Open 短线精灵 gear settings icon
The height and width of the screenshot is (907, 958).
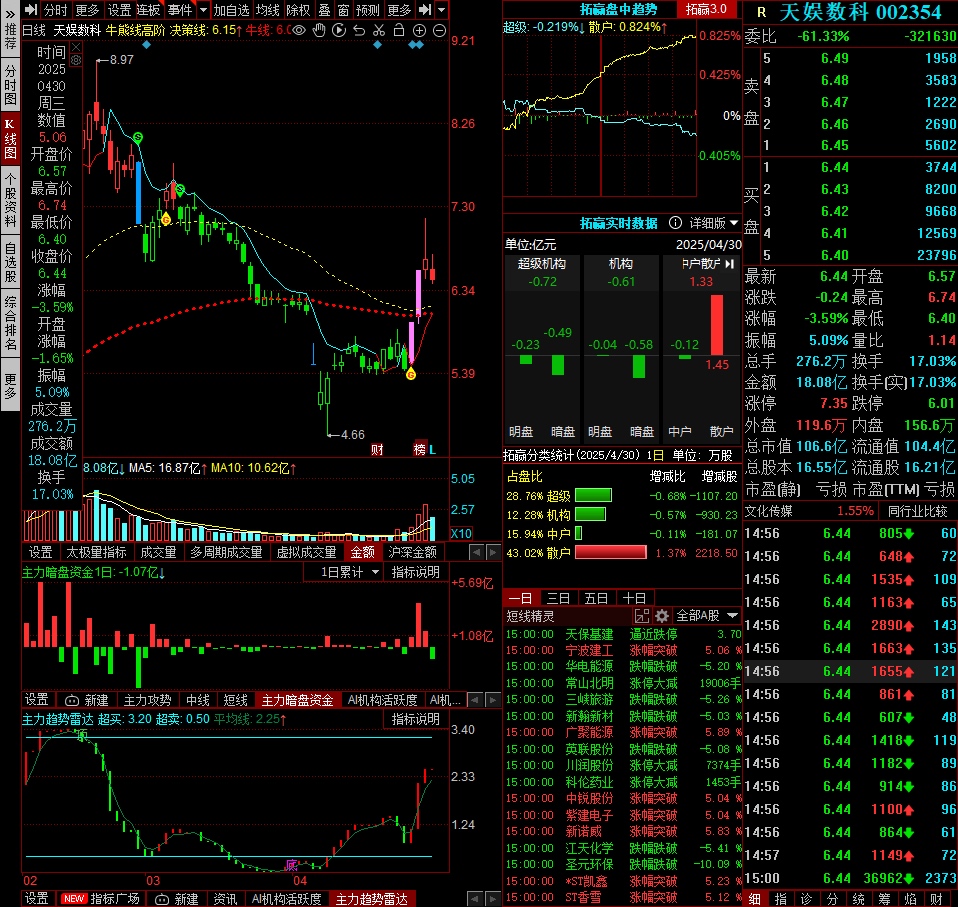point(662,616)
